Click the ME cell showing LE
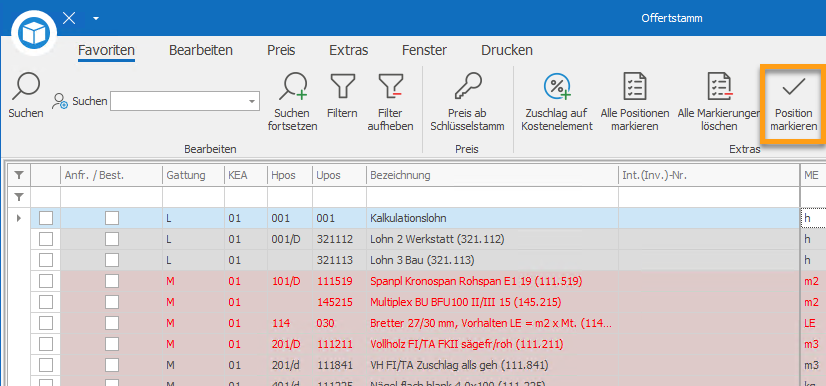This screenshot has height=386, width=826. point(813,323)
